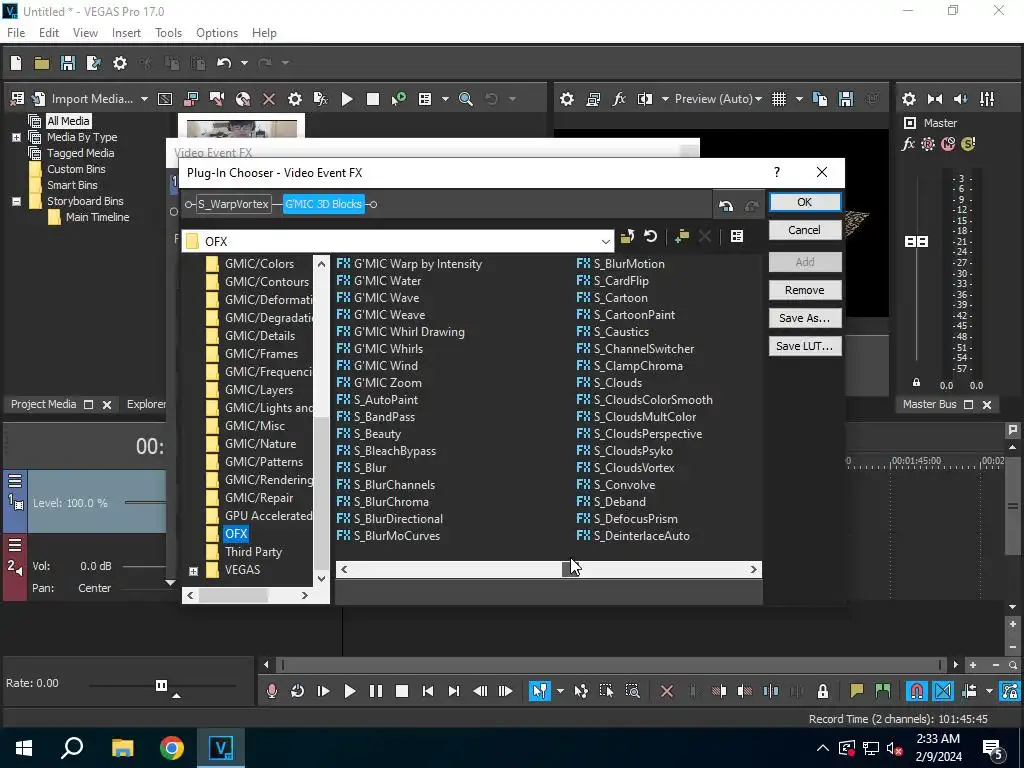This screenshot has width=1024, height=768.
Task: Click Overlays grid icon in preview toolbar
Action: (779, 99)
